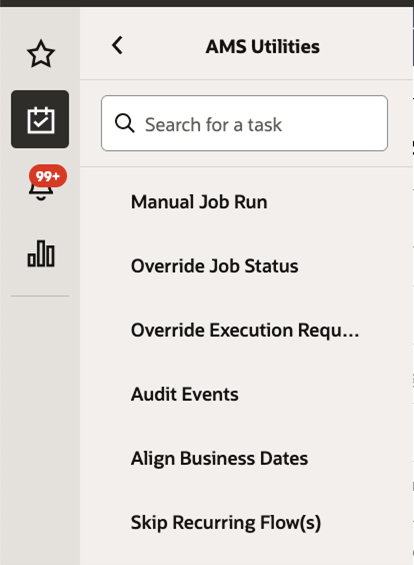Click the divider line in the sidebar rail
Image resolution: width=414 pixels, height=565 pixels.
(40, 296)
